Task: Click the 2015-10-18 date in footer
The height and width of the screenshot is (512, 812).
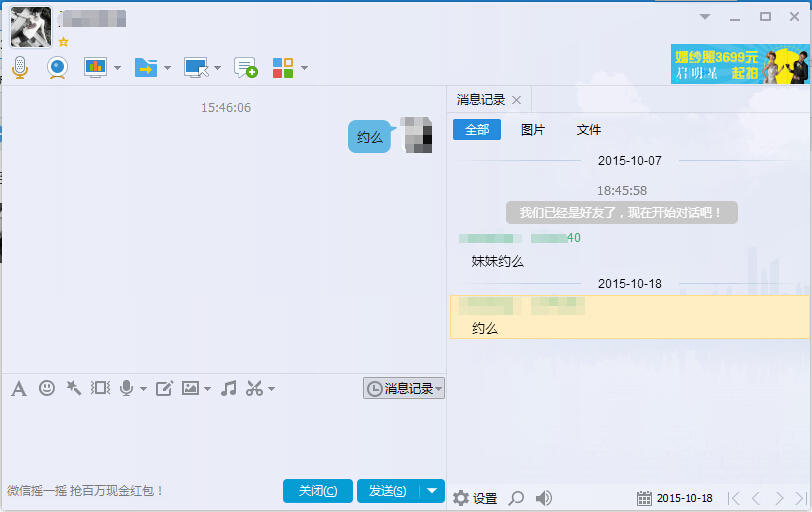Action: pyautogui.click(x=685, y=498)
